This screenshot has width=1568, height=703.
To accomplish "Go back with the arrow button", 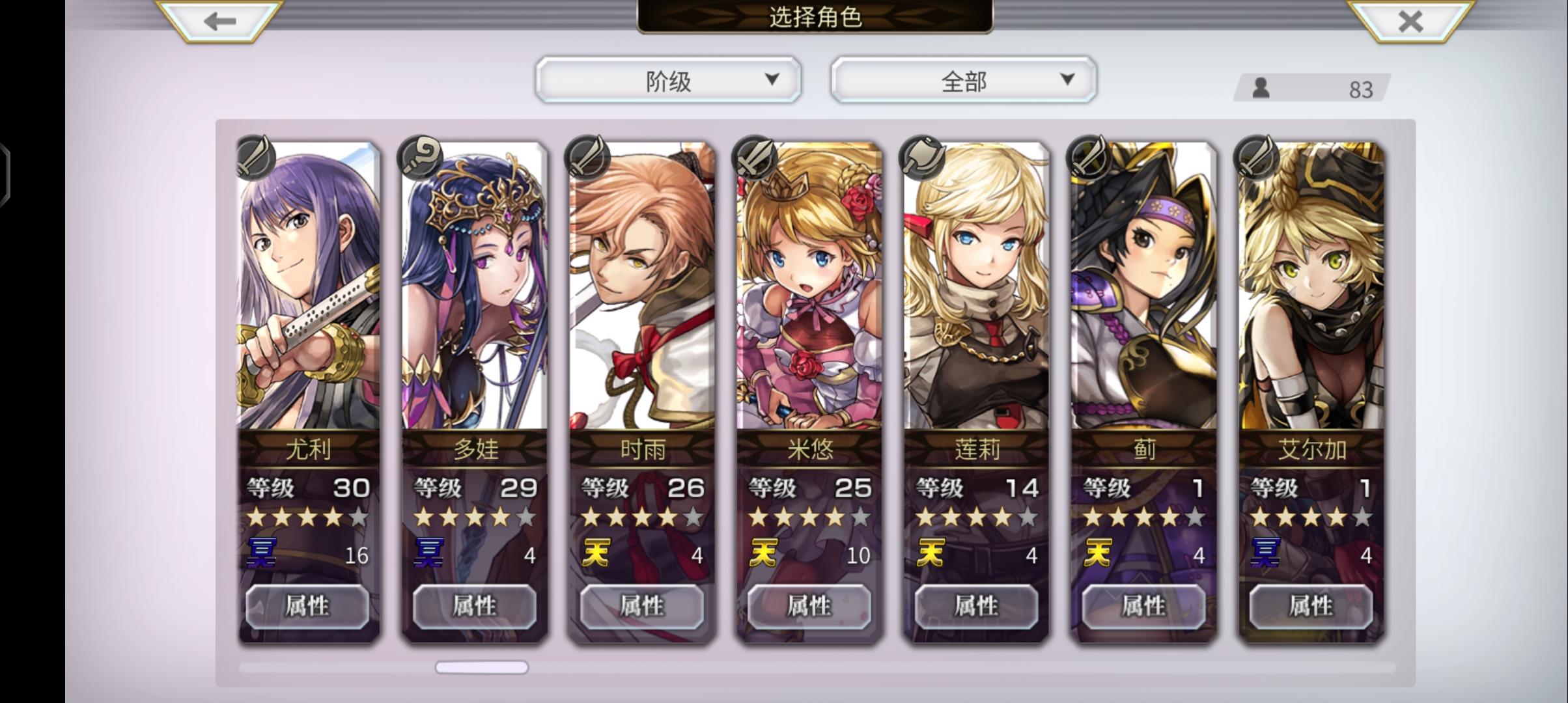I will tap(219, 21).
